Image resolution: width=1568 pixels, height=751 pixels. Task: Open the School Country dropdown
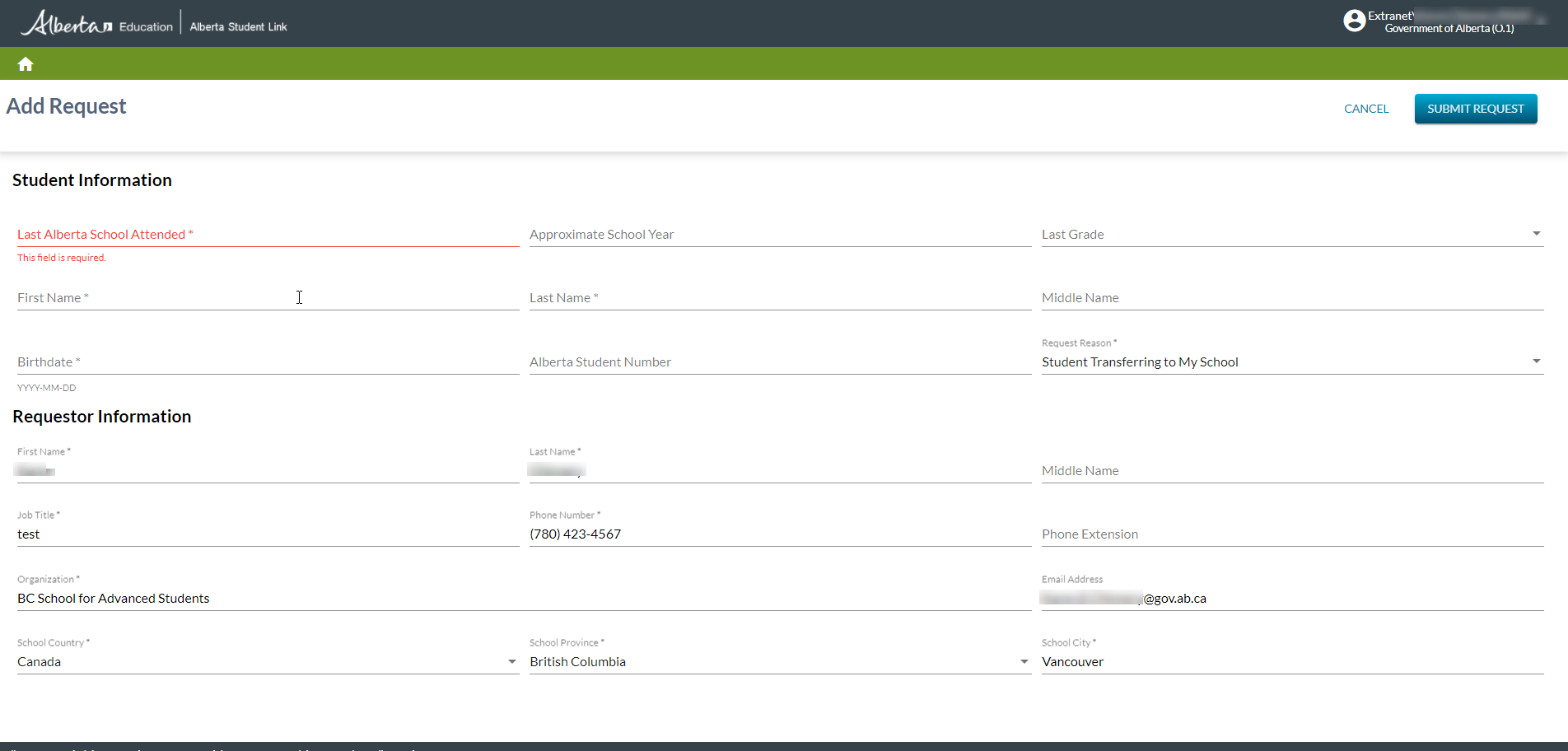511,661
